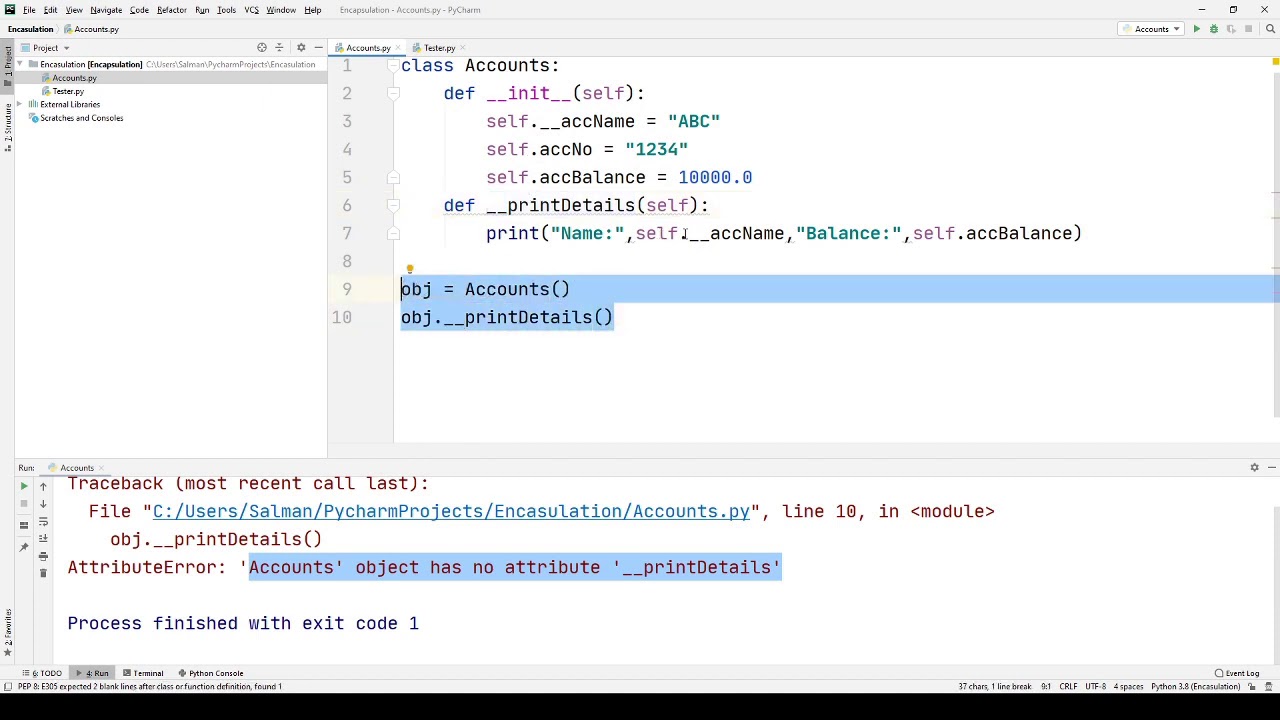Click the yellow inspection indicator atop editor

[1275, 63]
